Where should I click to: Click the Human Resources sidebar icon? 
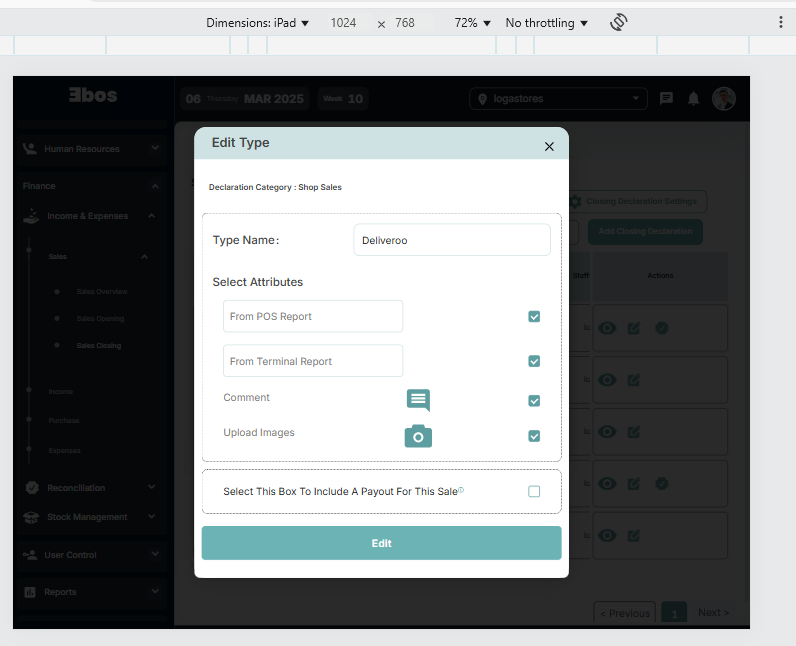click(x=30, y=148)
